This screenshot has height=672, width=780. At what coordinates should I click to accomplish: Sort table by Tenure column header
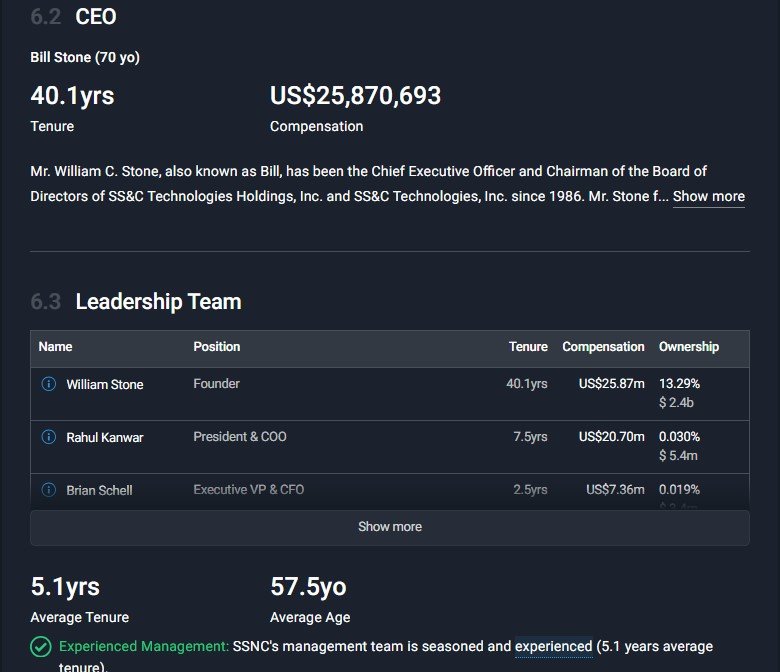528,347
